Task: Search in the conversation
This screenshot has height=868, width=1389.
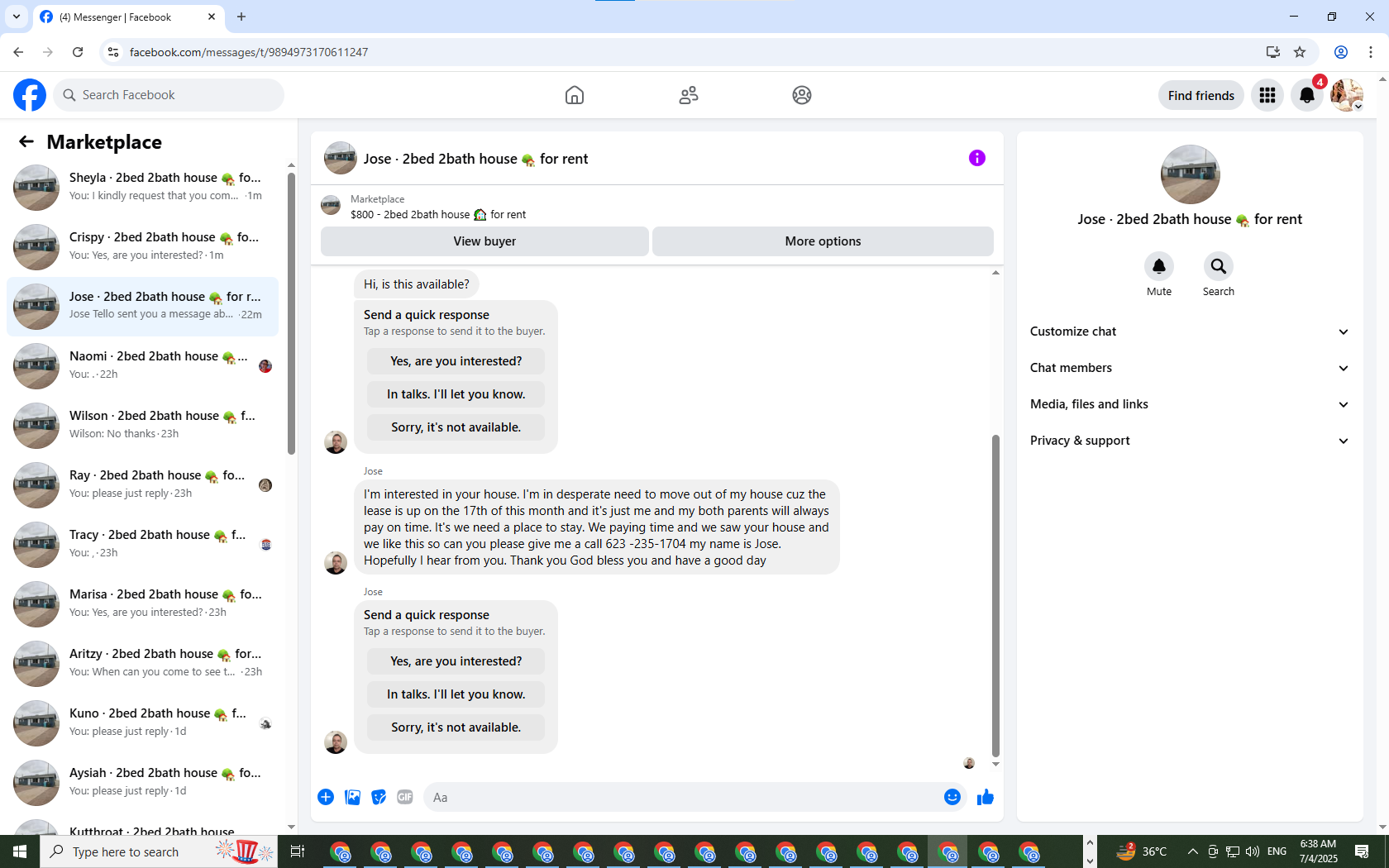Action: [1219, 266]
